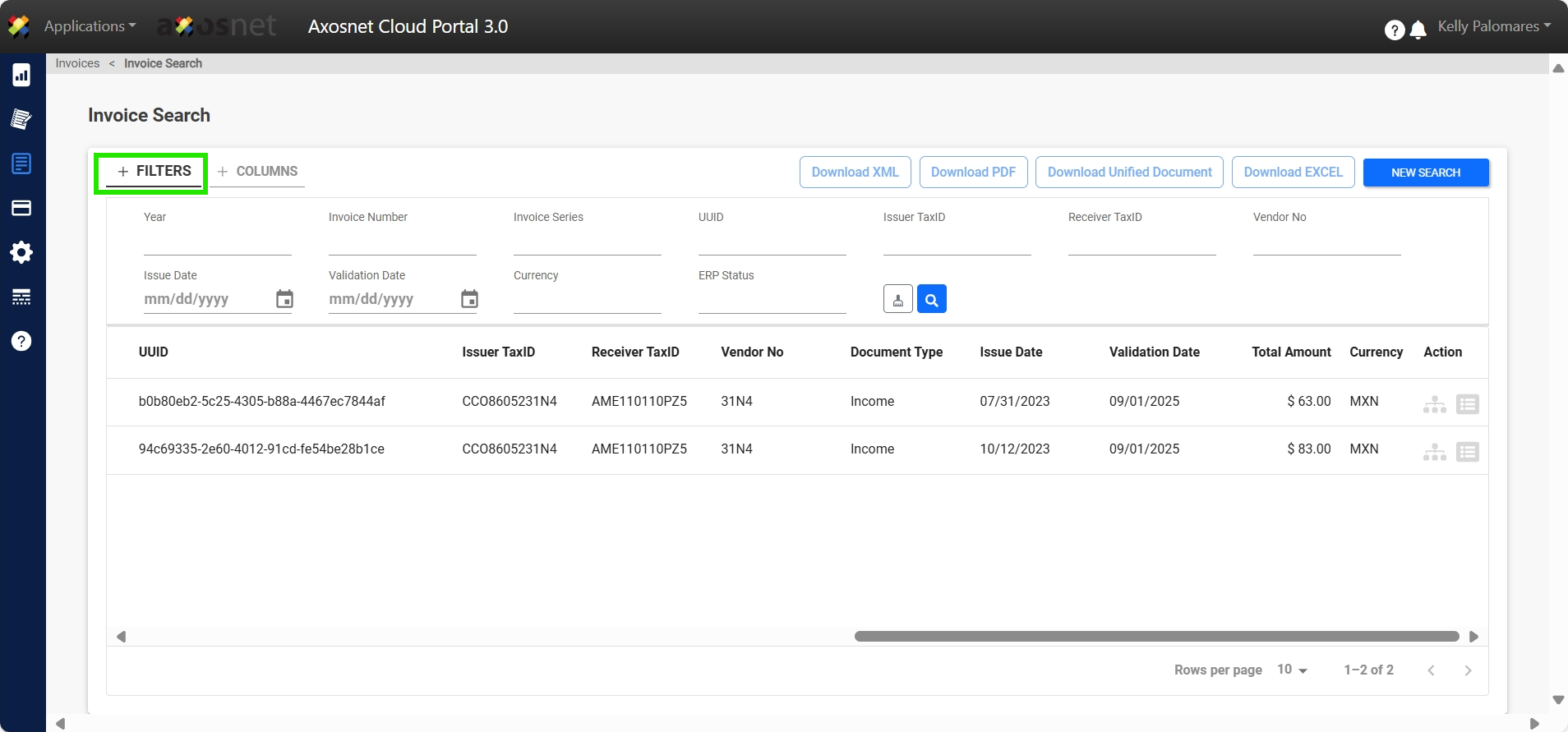1568x732 pixels.
Task: Click the NEW SEARCH button
Action: pos(1425,173)
